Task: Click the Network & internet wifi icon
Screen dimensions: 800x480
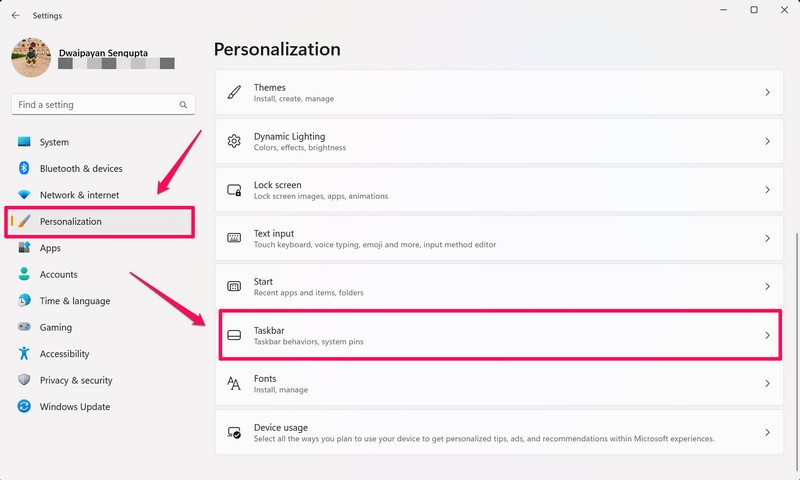Action: (x=24, y=195)
